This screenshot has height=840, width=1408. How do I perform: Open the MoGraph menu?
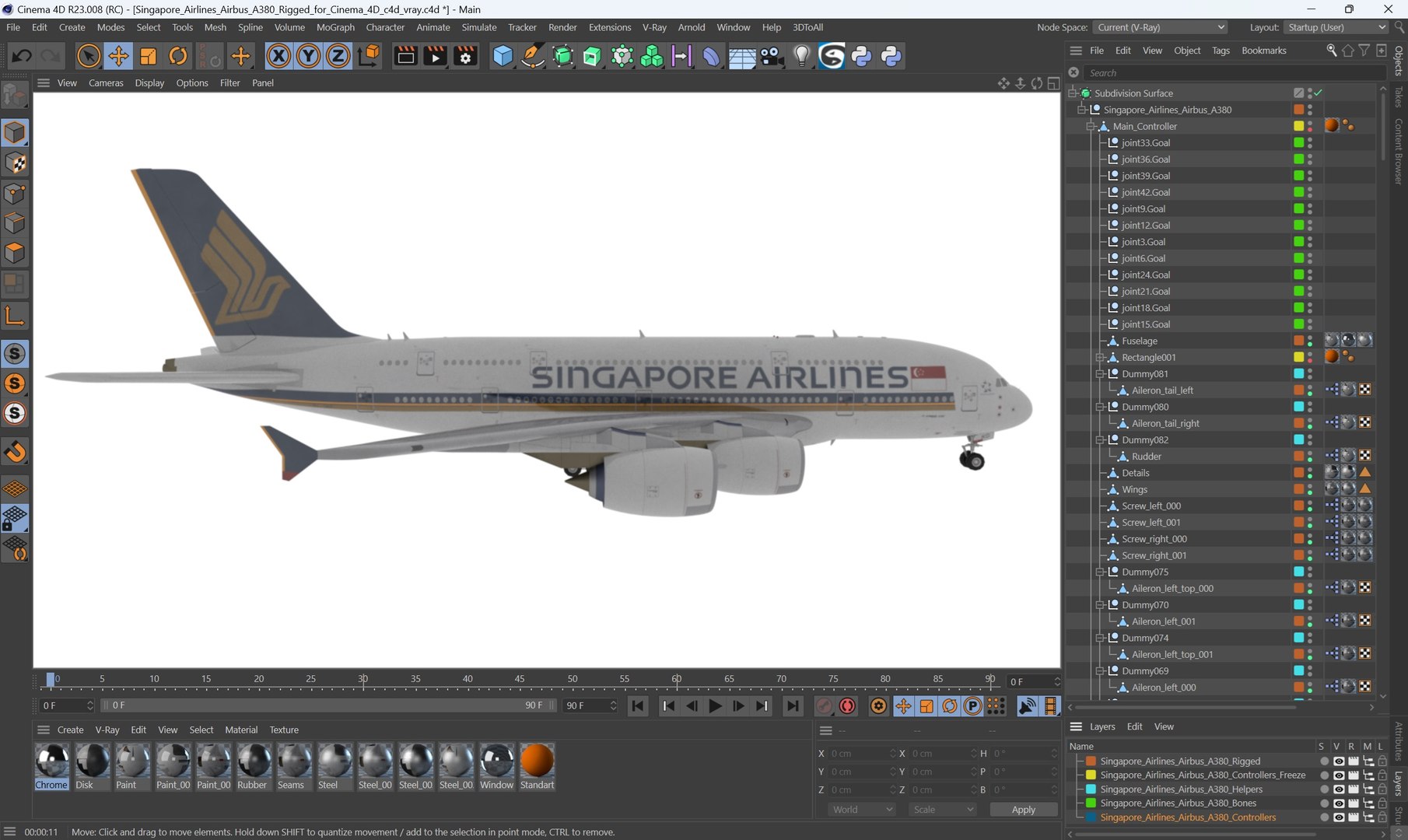[335, 27]
